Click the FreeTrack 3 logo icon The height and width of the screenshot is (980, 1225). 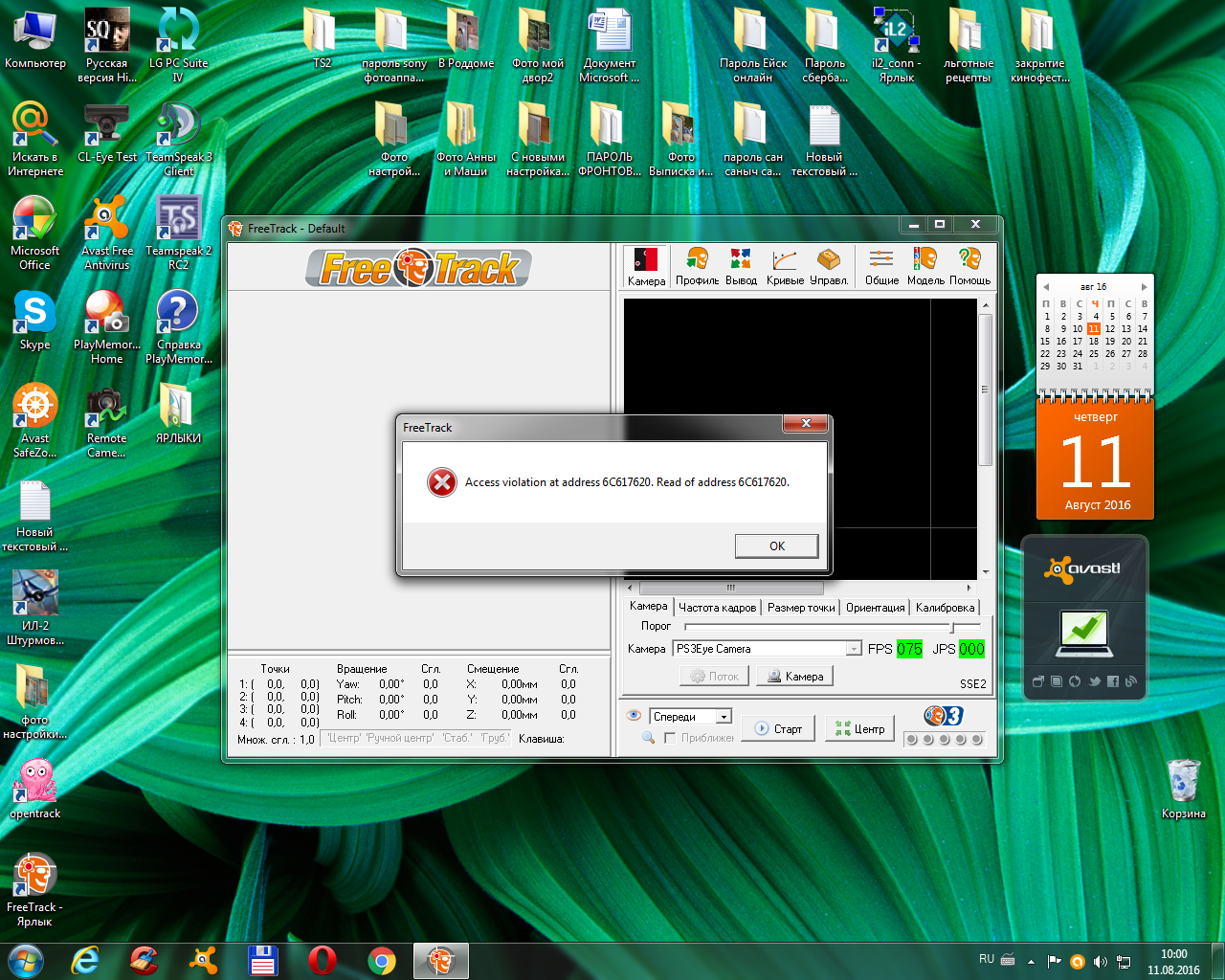tap(944, 716)
